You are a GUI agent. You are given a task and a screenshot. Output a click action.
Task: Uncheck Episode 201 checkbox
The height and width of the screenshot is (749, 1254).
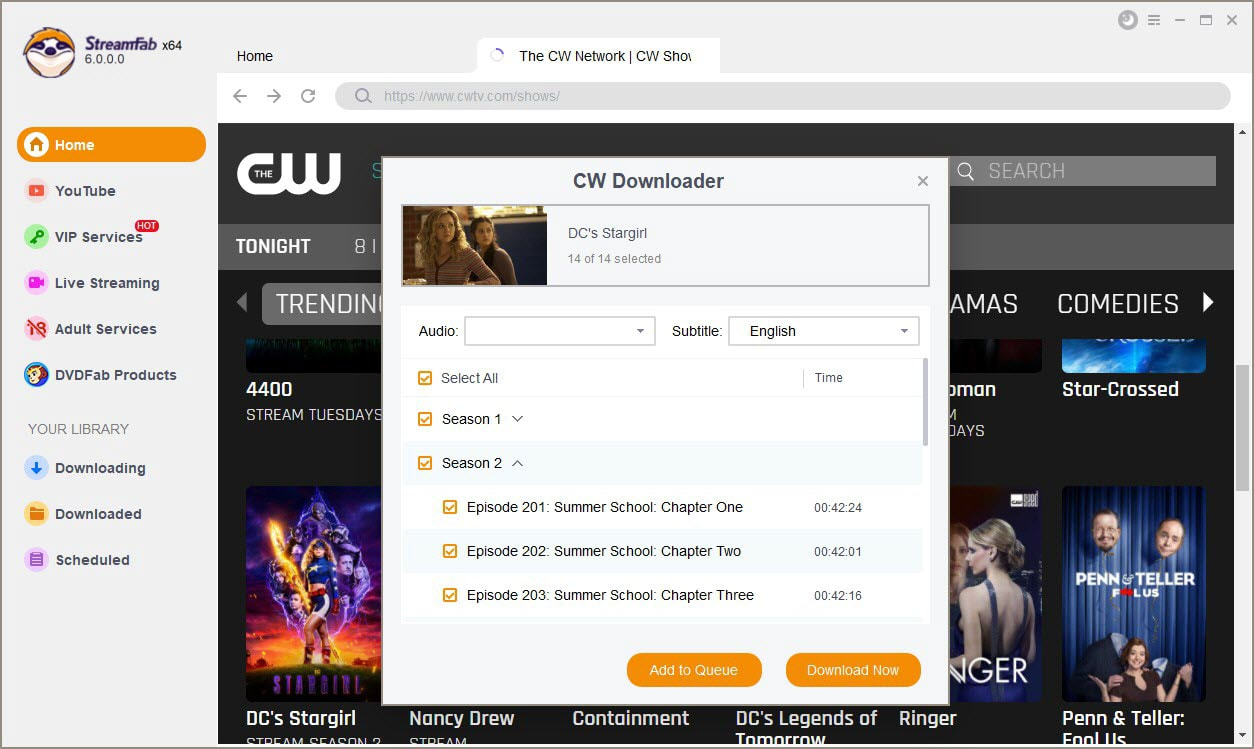click(450, 507)
